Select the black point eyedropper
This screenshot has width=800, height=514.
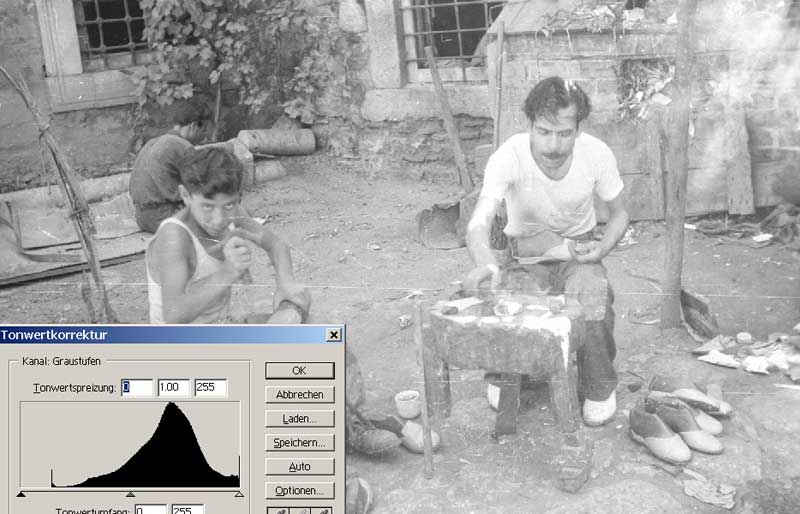point(278,510)
